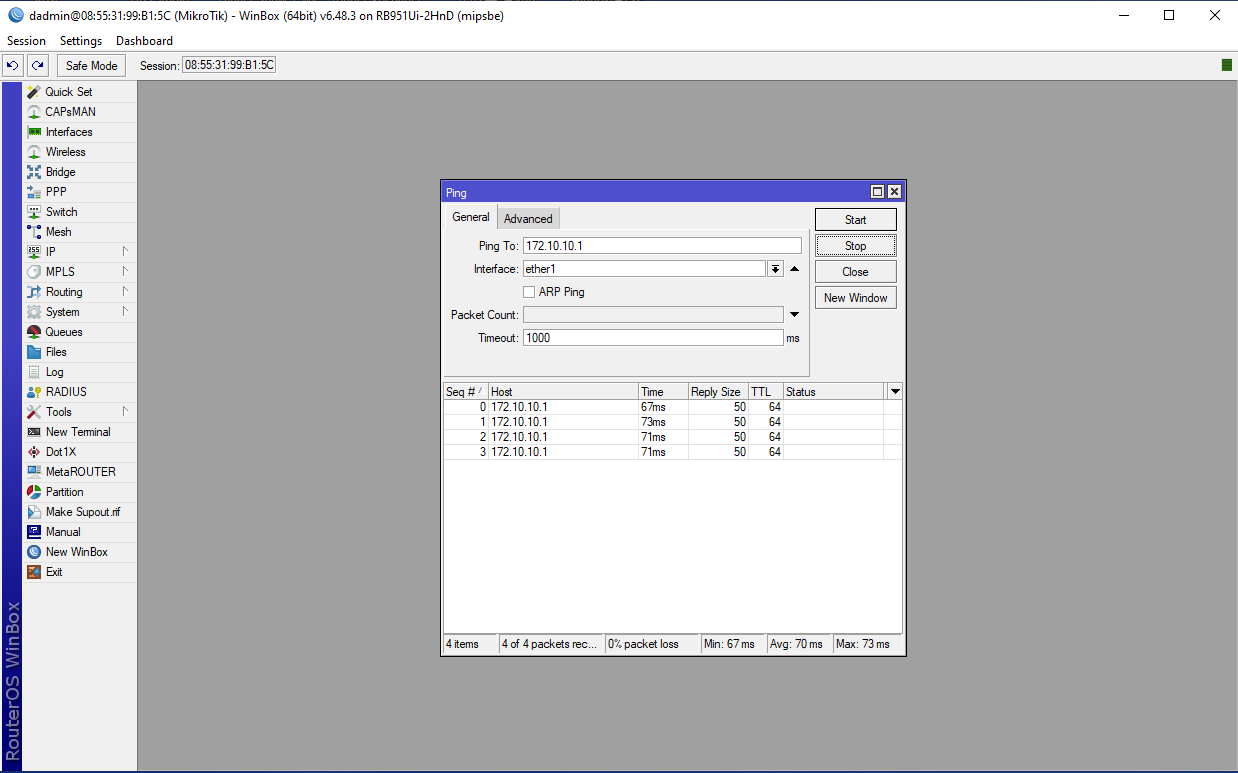The height and width of the screenshot is (773, 1238).
Task: Click the Undo arrow in the toolbar
Action: (x=13, y=65)
